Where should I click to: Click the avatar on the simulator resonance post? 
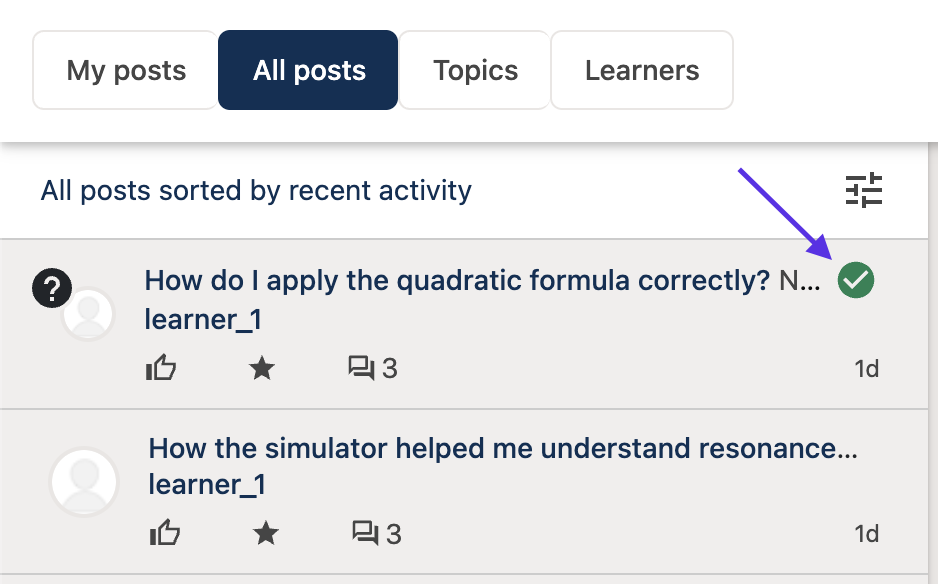(84, 482)
